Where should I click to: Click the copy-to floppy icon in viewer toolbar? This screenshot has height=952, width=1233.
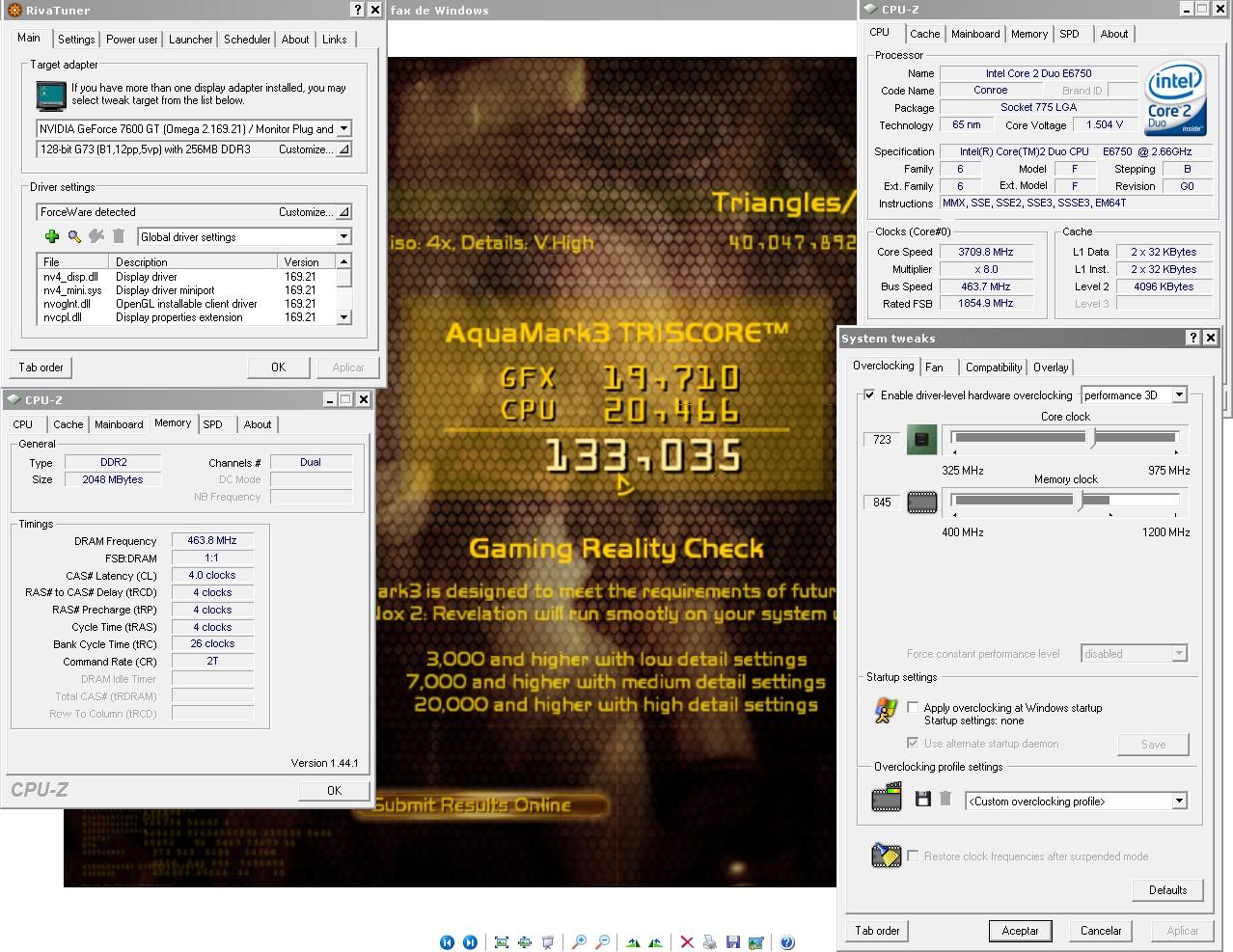733,942
